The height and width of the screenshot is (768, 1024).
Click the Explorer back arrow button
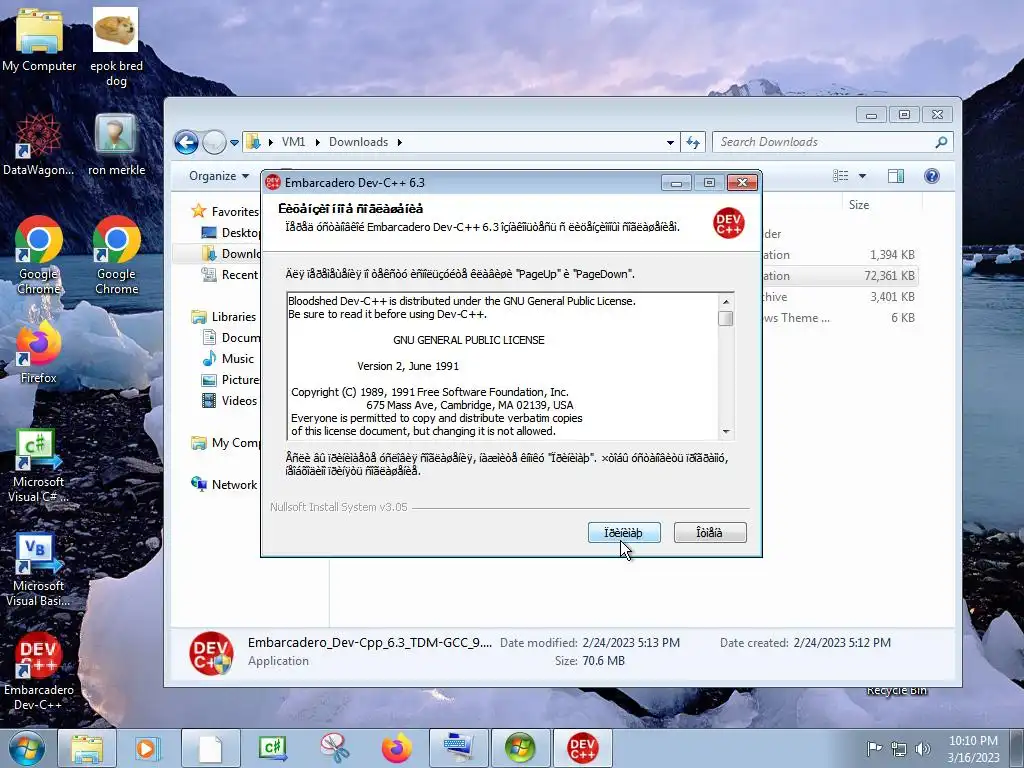tap(186, 142)
